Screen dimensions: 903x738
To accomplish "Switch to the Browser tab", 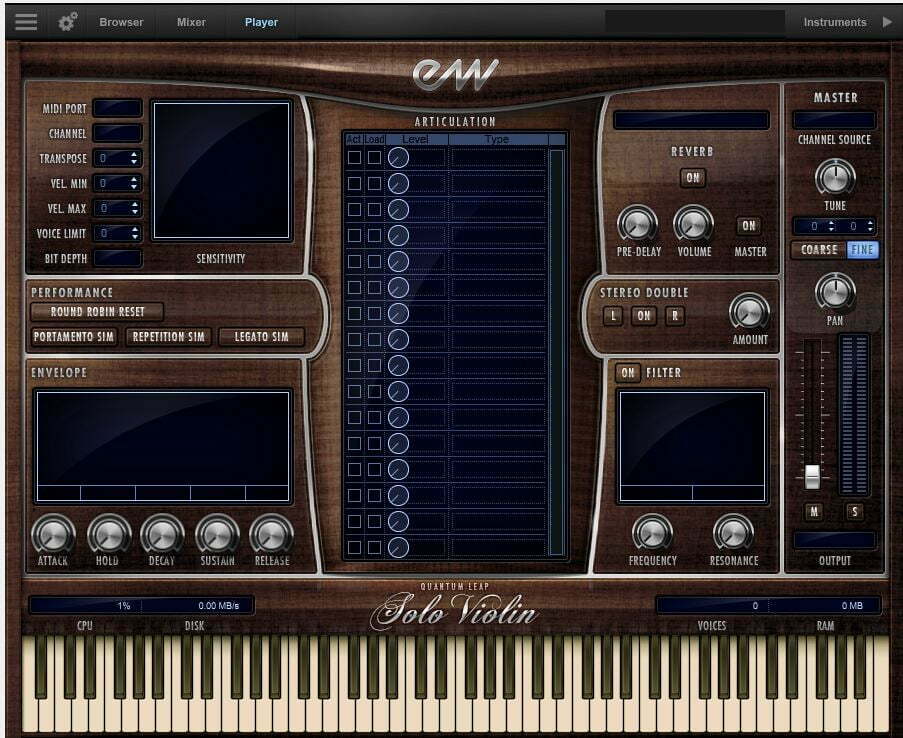I will click(x=121, y=22).
